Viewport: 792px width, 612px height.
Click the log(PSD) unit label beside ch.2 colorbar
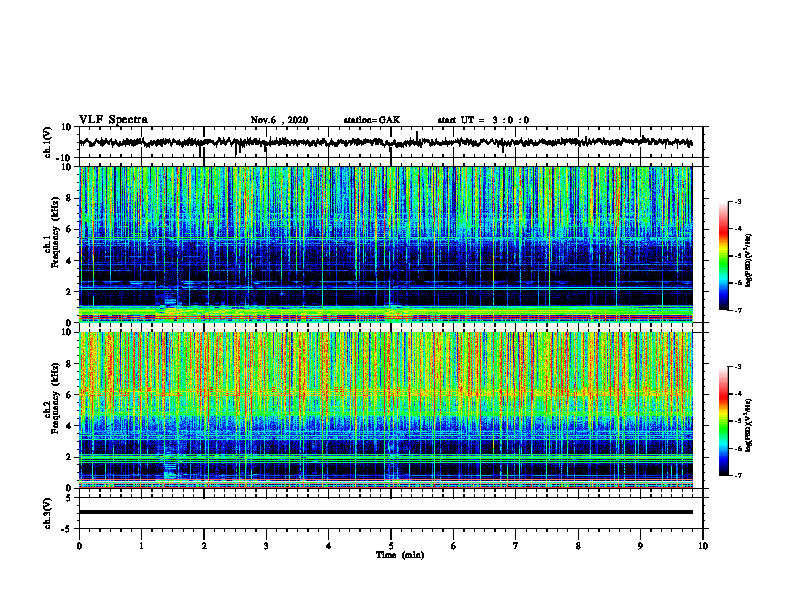click(749, 426)
